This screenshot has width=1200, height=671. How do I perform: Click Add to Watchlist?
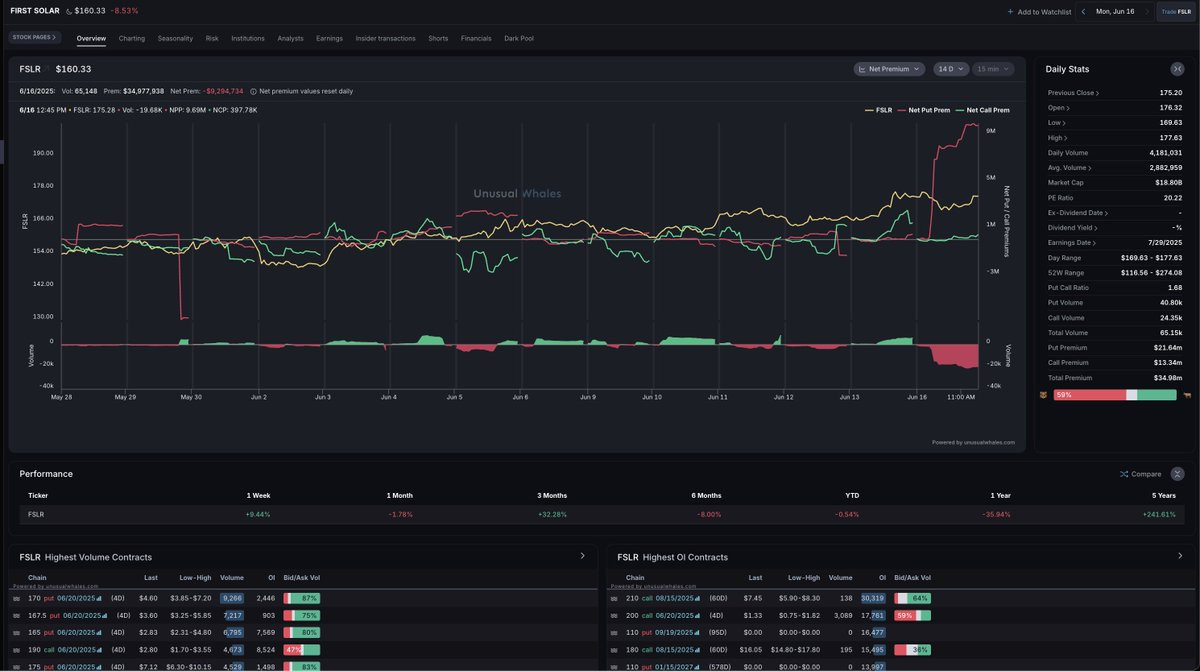(x=1039, y=12)
